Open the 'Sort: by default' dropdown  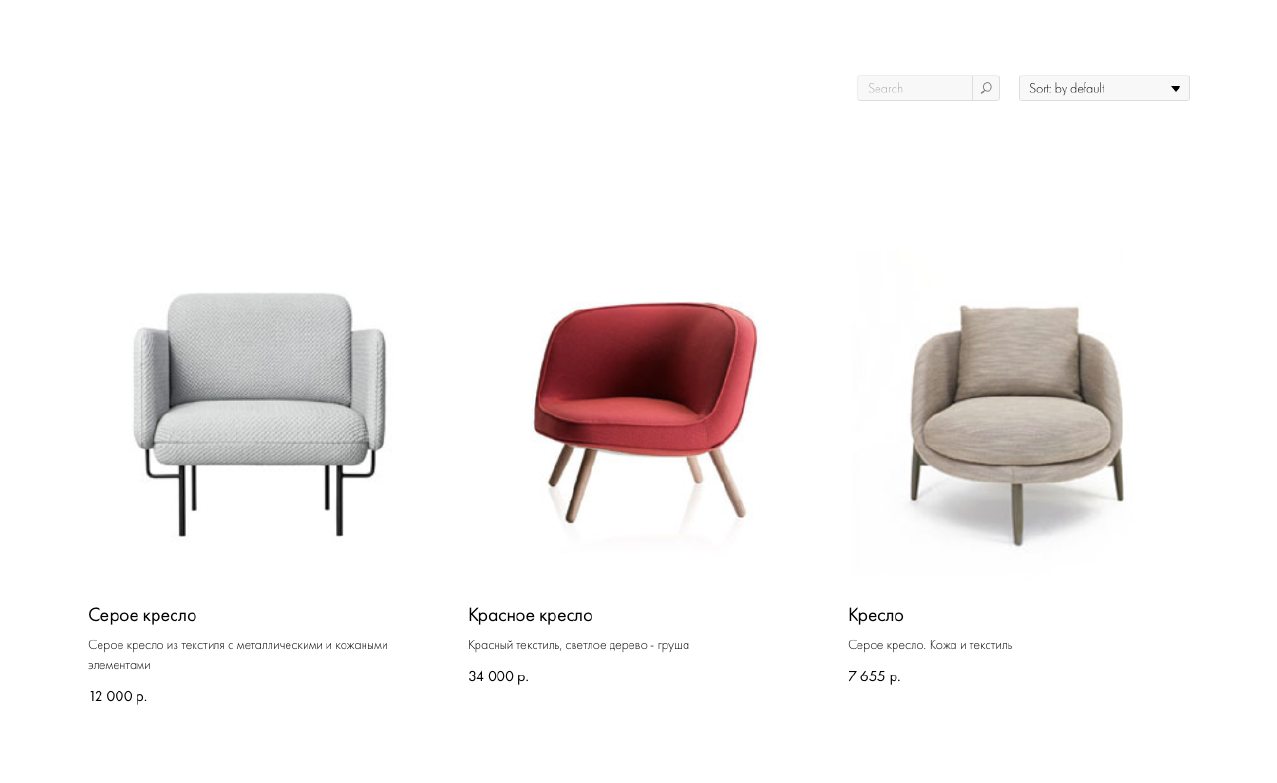pyautogui.click(x=1104, y=88)
